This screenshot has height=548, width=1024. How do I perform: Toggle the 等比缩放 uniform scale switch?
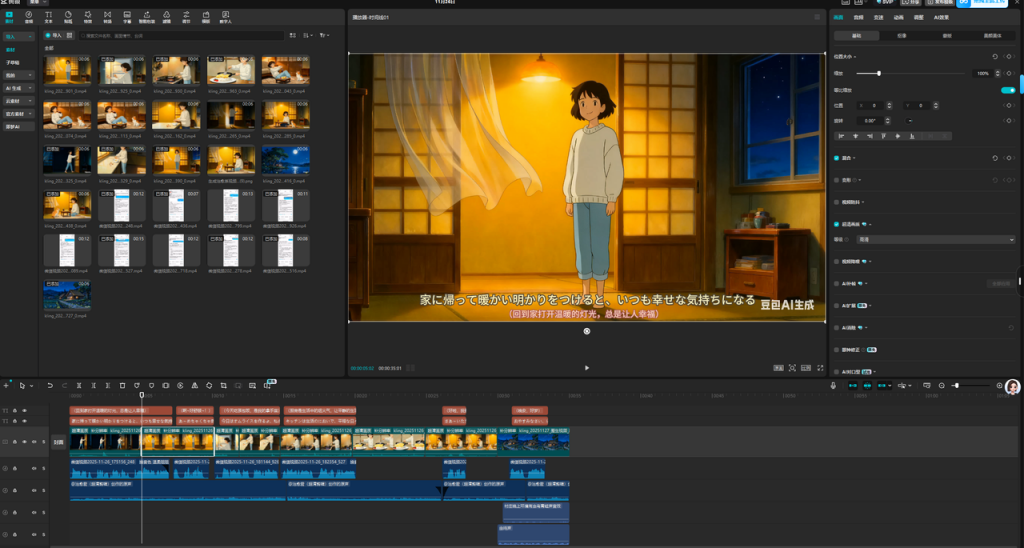click(x=1007, y=89)
